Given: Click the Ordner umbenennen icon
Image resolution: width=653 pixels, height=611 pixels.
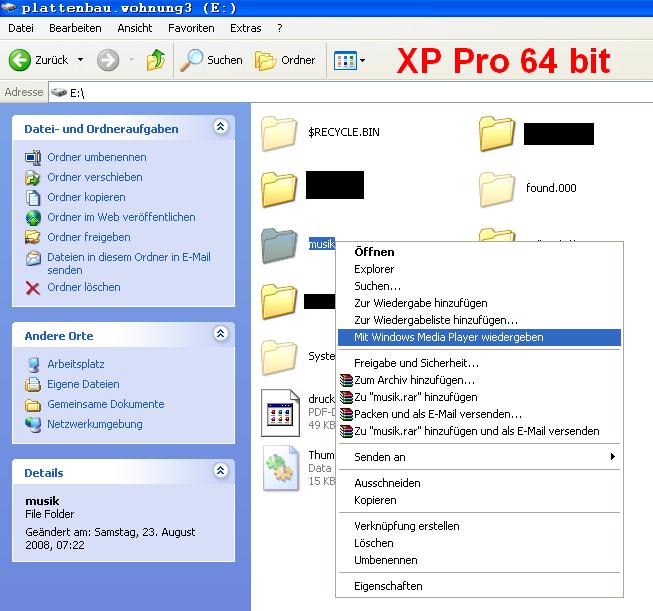Looking at the screenshot, I should pos(33,157).
